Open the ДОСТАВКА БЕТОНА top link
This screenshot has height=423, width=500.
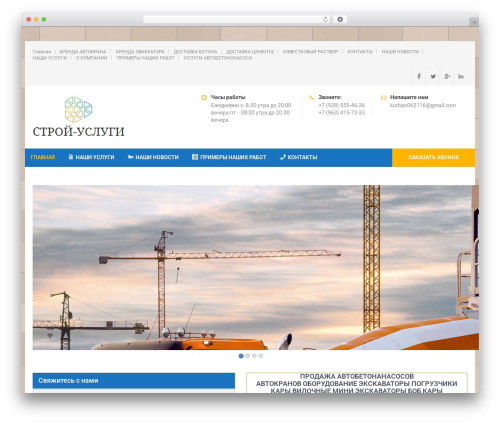195,52
